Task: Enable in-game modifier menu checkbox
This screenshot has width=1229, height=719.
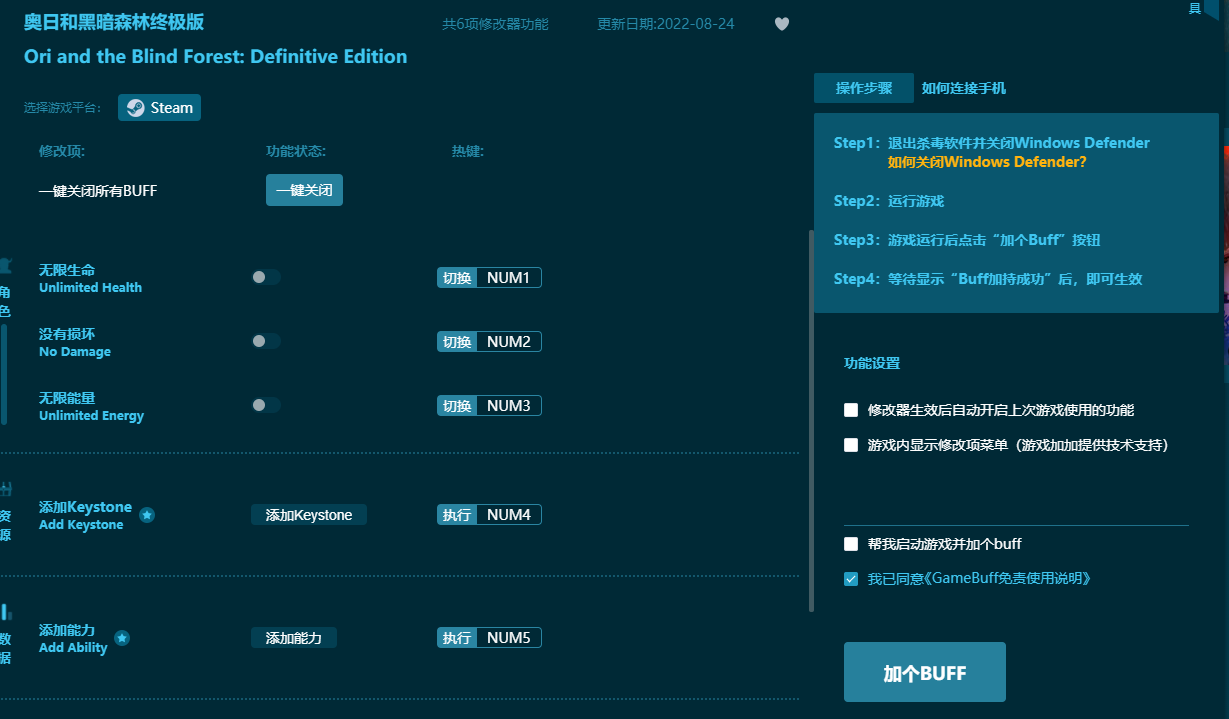Action: tap(851, 445)
